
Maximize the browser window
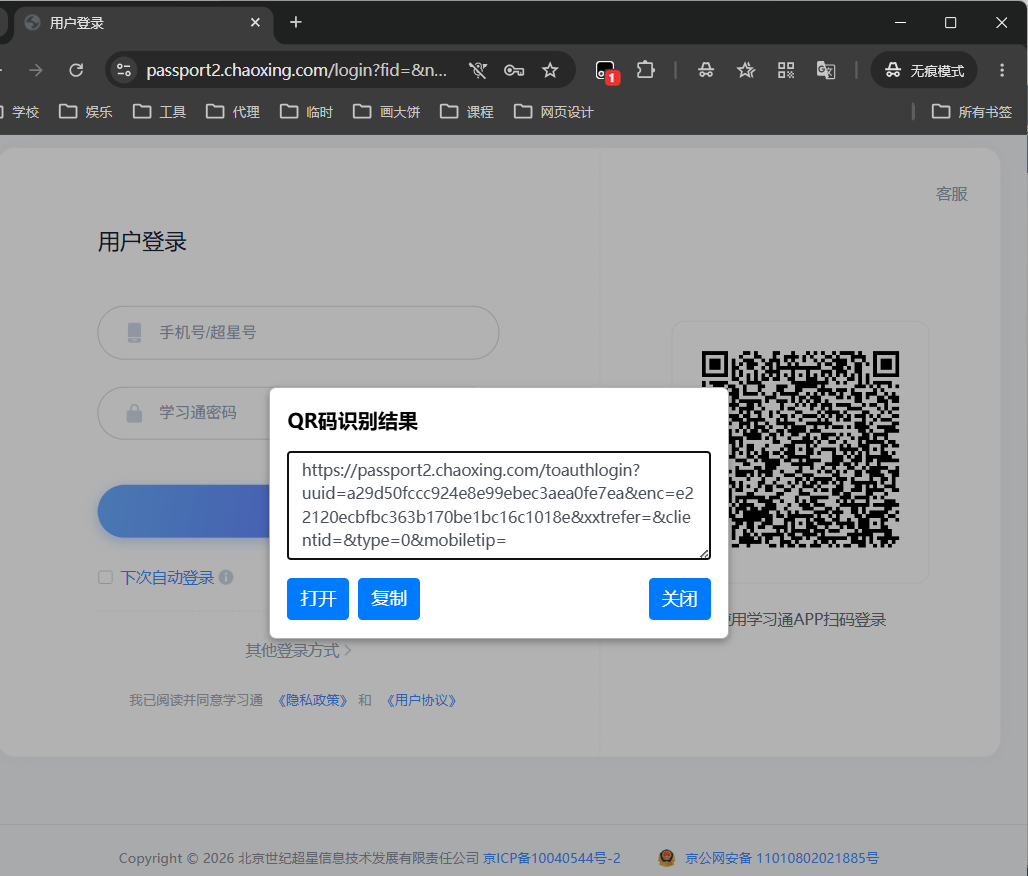pos(951,22)
